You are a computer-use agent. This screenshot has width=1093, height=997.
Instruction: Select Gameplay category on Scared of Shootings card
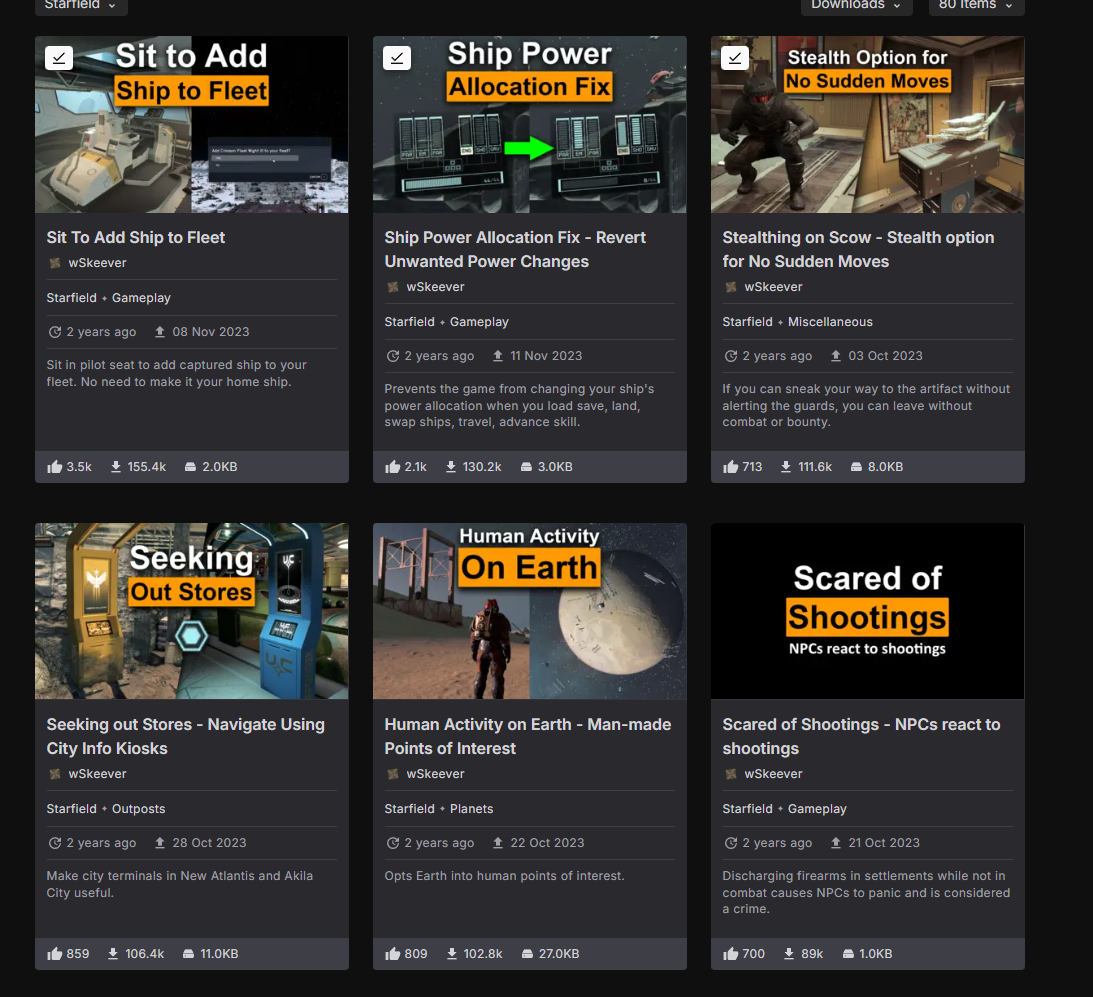pyautogui.click(x=818, y=809)
